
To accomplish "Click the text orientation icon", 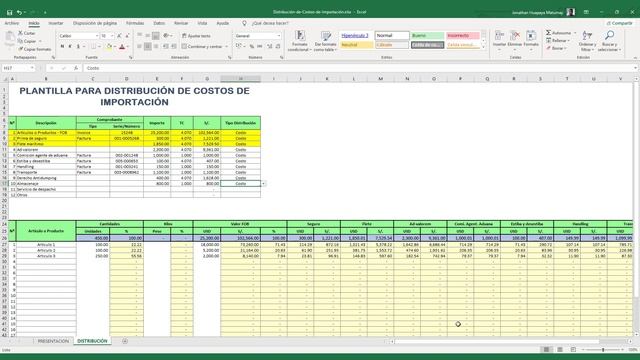I will click(167, 36).
